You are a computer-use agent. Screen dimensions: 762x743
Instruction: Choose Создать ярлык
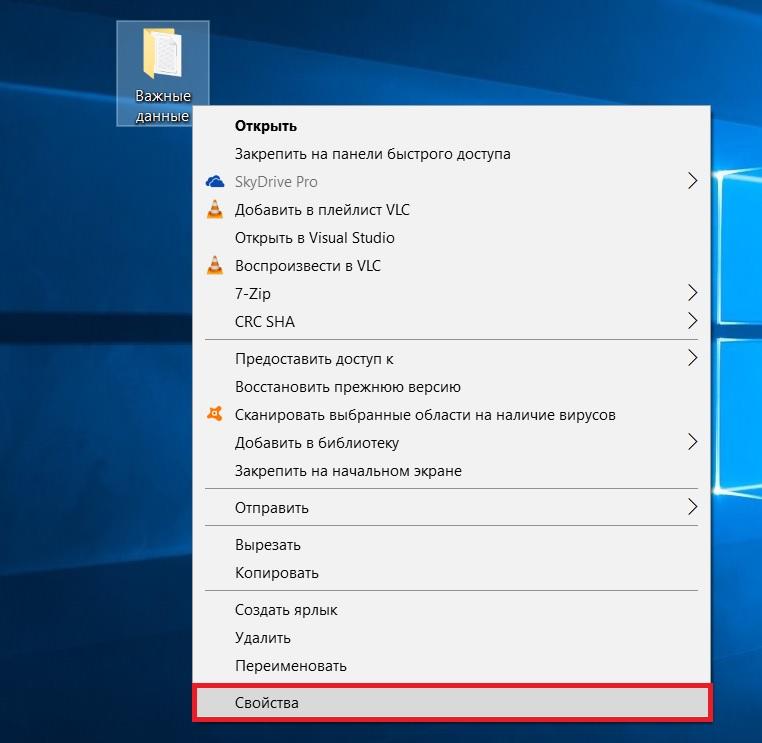451,610
